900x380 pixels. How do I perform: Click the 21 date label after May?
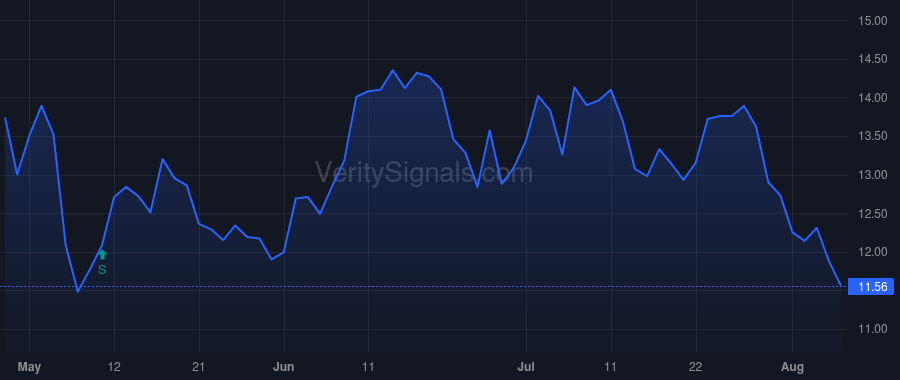(199, 366)
